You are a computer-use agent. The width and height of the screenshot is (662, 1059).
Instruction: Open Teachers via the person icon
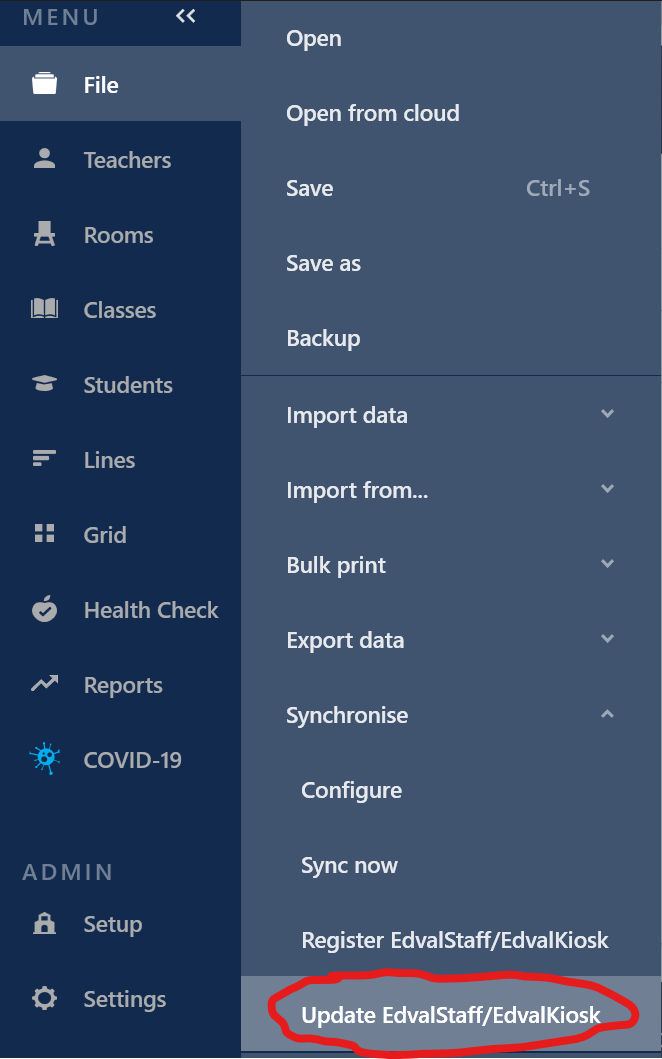pos(44,159)
